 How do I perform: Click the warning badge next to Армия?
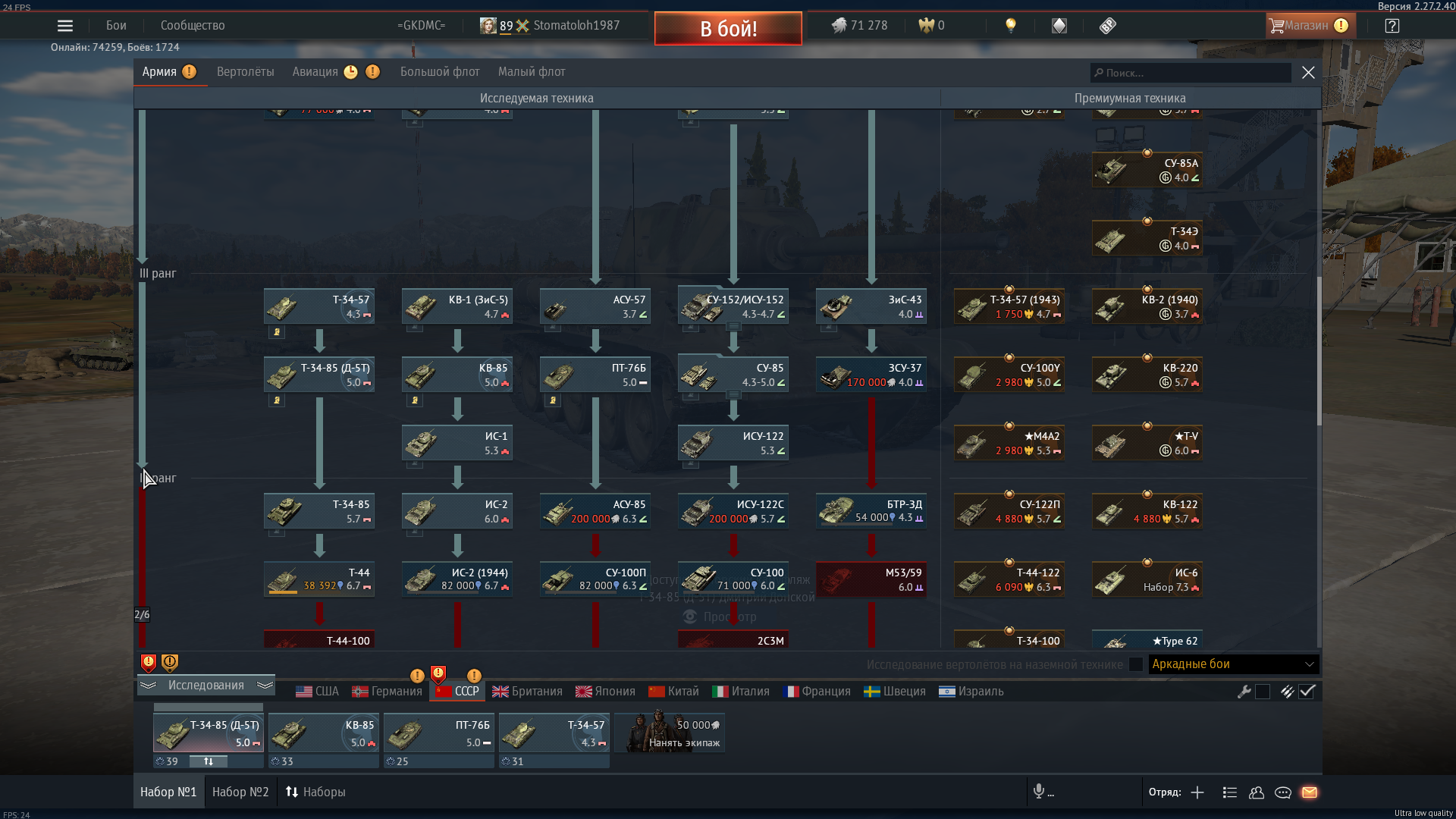pyautogui.click(x=189, y=72)
